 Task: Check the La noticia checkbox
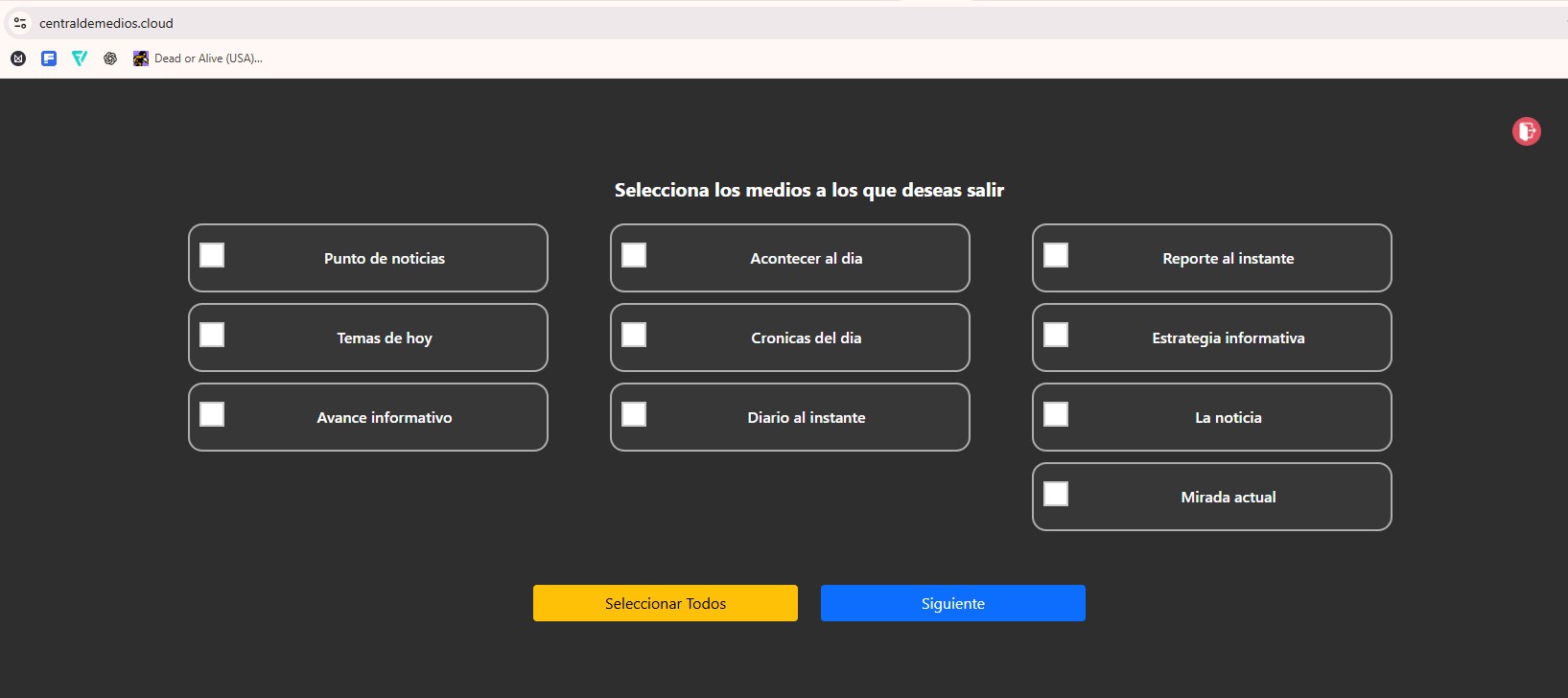point(1056,414)
